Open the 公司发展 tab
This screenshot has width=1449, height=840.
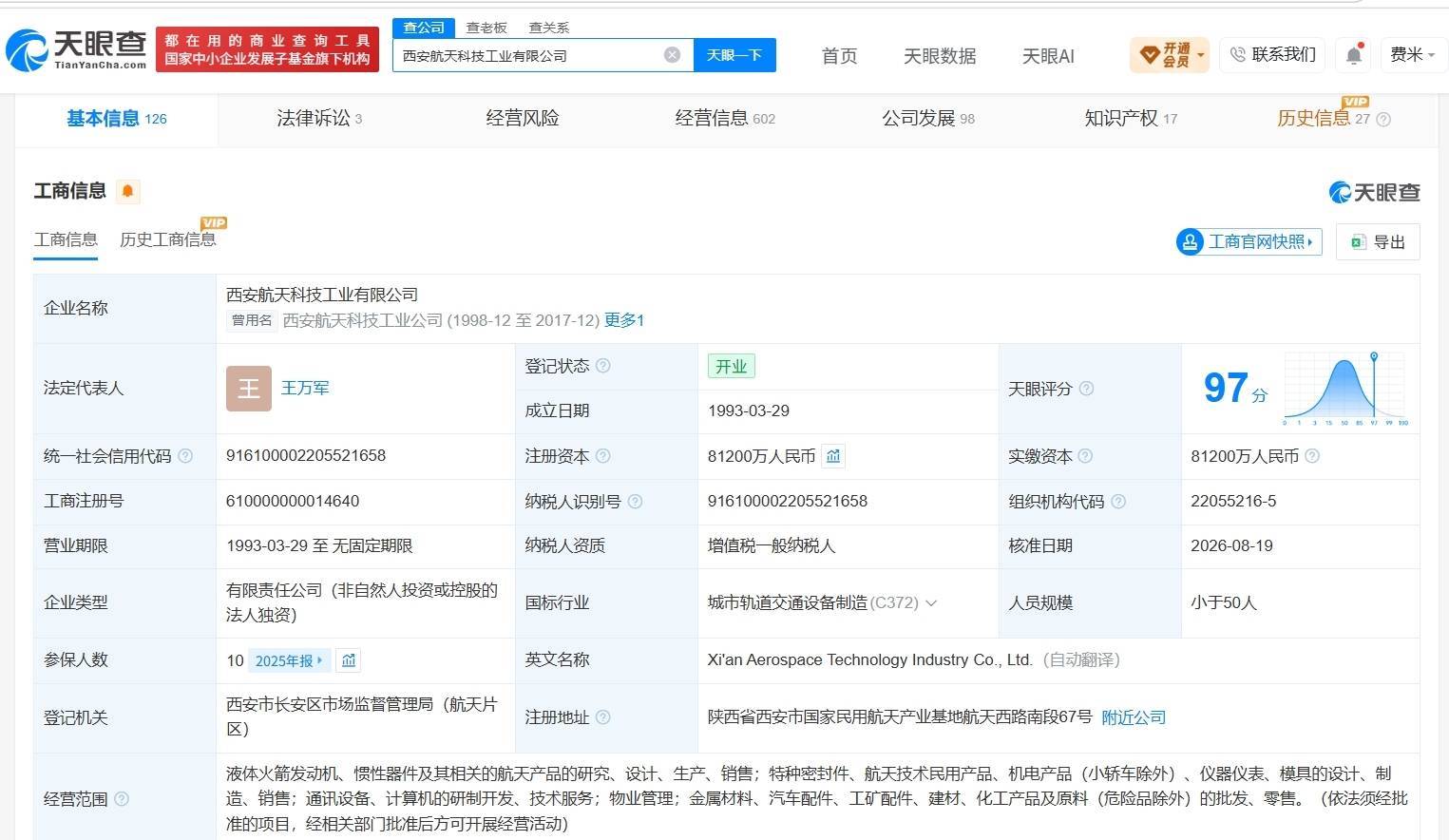click(x=928, y=119)
